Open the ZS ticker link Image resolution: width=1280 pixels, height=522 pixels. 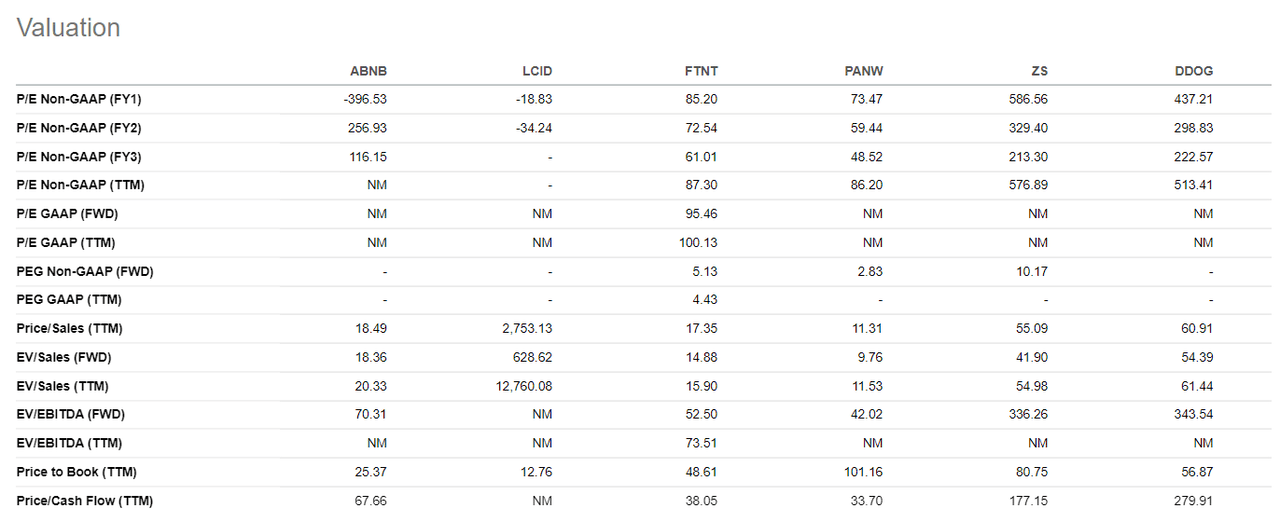point(1039,71)
